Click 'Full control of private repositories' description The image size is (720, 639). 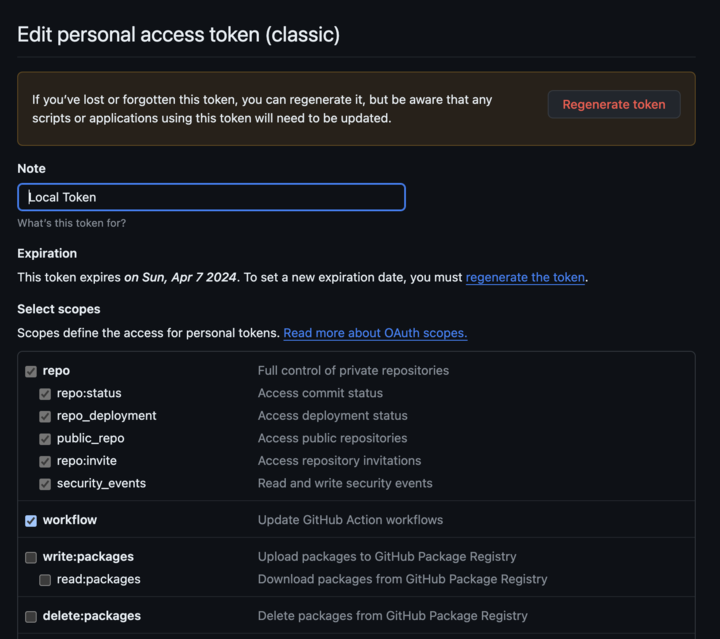tap(353, 370)
